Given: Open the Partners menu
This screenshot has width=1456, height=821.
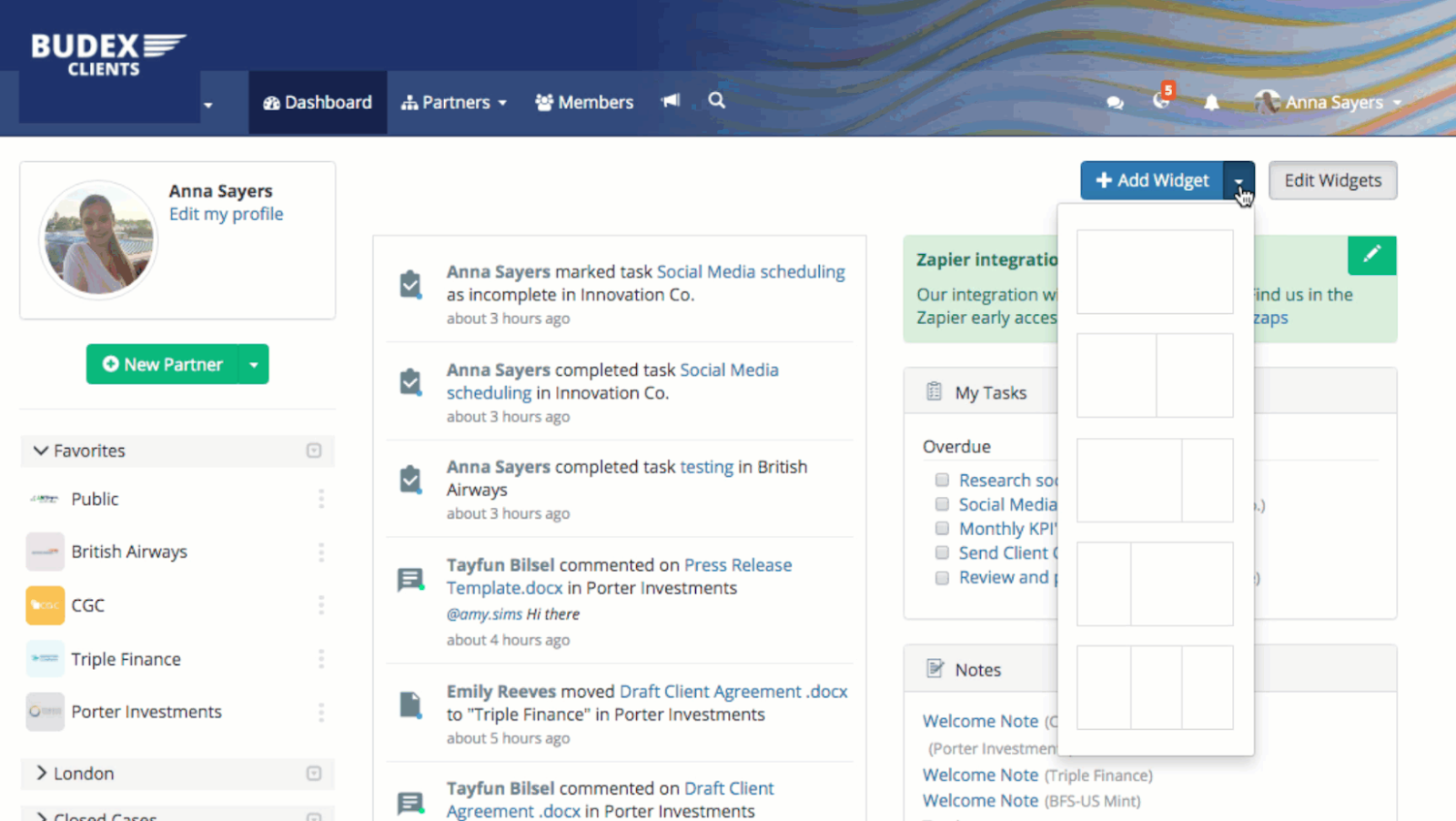Looking at the screenshot, I should [454, 103].
